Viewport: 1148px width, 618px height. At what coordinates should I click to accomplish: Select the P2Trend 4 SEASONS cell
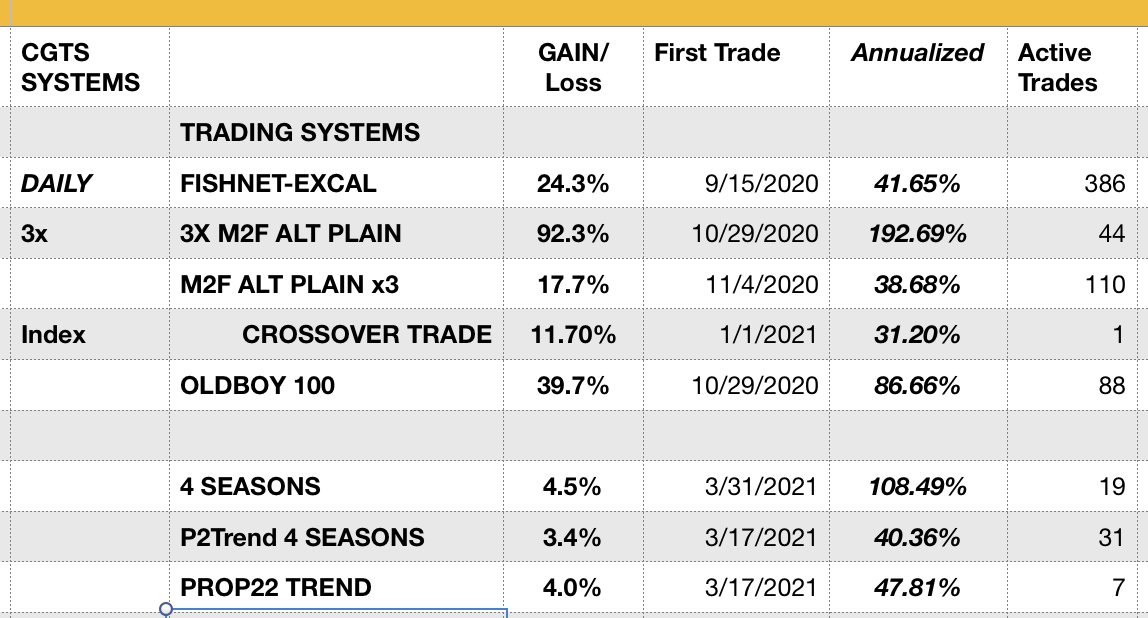click(302, 537)
